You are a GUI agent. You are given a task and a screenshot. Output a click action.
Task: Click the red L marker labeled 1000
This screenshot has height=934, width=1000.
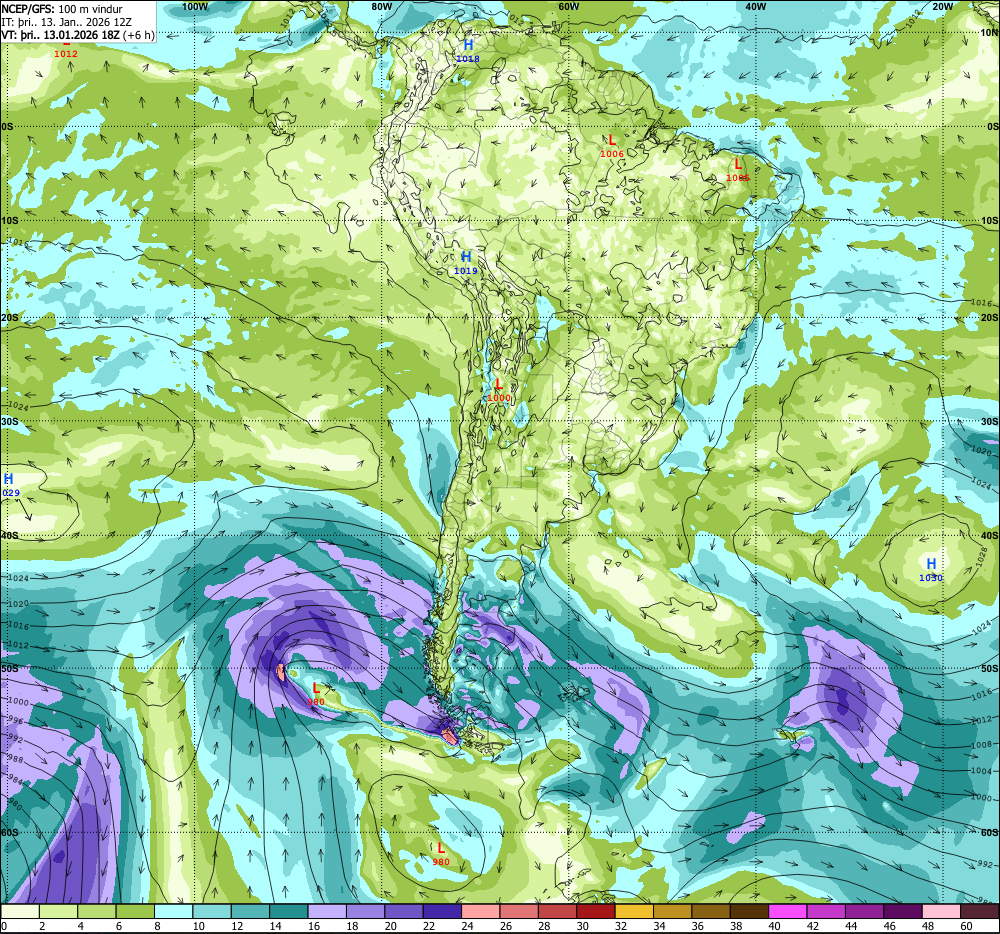[x=499, y=384]
